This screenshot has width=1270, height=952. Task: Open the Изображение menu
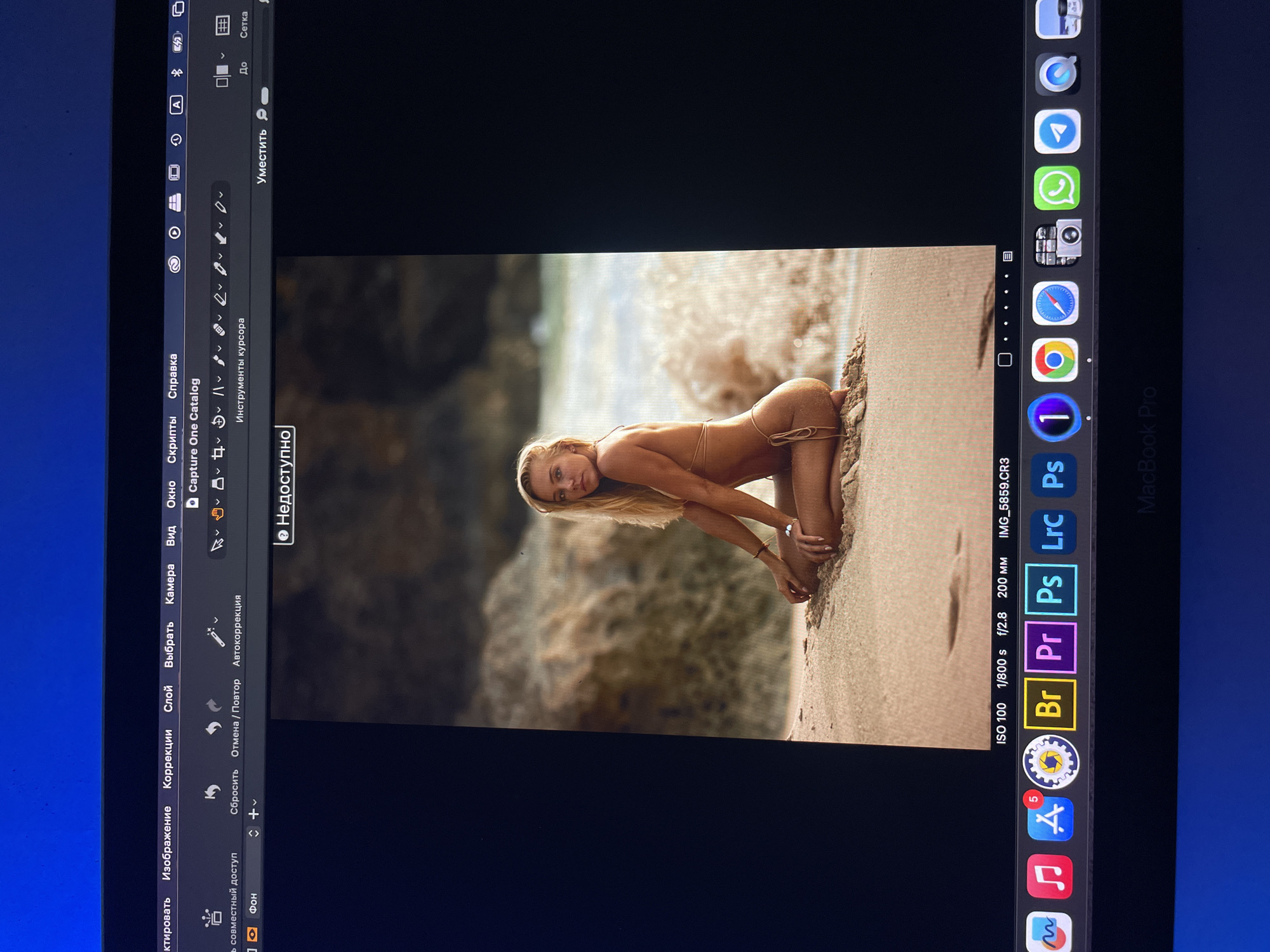[166, 843]
